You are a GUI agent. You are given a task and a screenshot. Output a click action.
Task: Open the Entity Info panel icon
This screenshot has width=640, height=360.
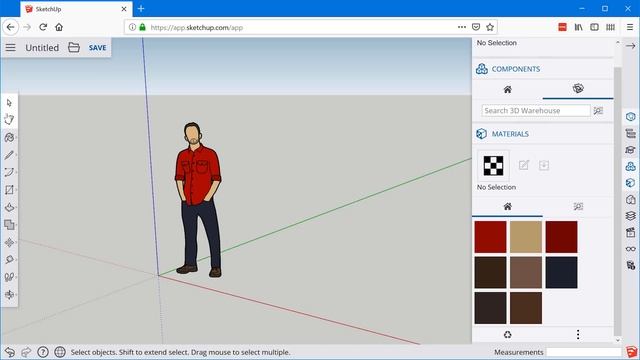click(x=631, y=117)
